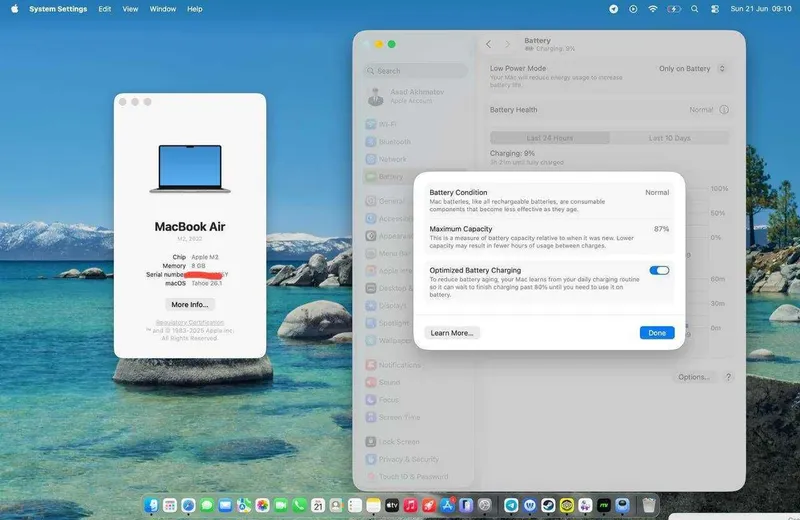Open Steam from the Dock
This screenshot has height=520, width=800.
tap(548, 505)
